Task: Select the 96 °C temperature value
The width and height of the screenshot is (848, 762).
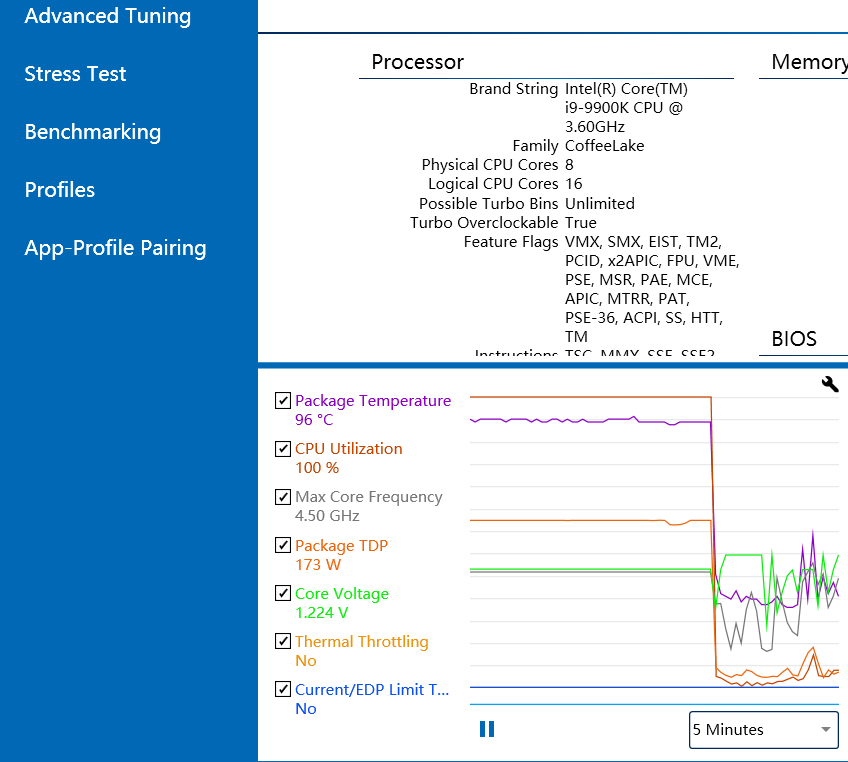Action: [x=314, y=420]
